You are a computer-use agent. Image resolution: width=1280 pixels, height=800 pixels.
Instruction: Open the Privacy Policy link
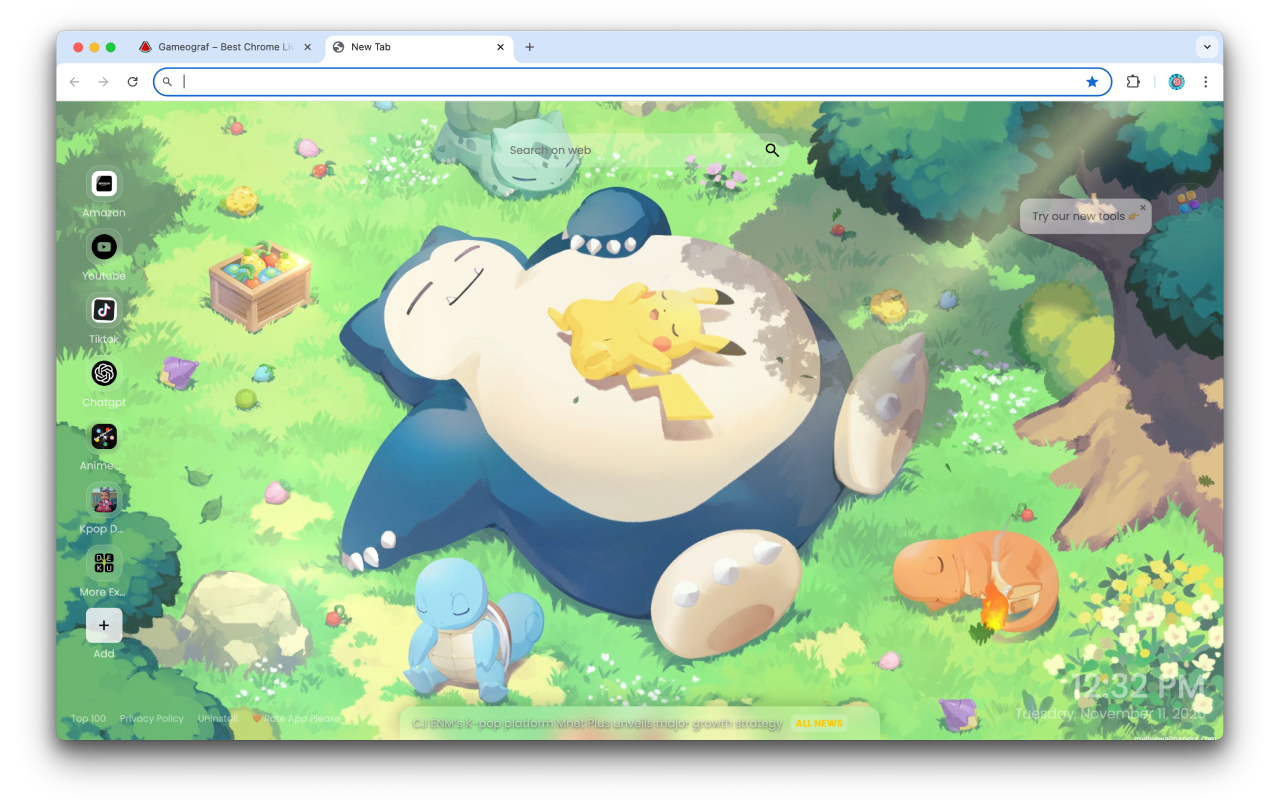(x=152, y=718)
